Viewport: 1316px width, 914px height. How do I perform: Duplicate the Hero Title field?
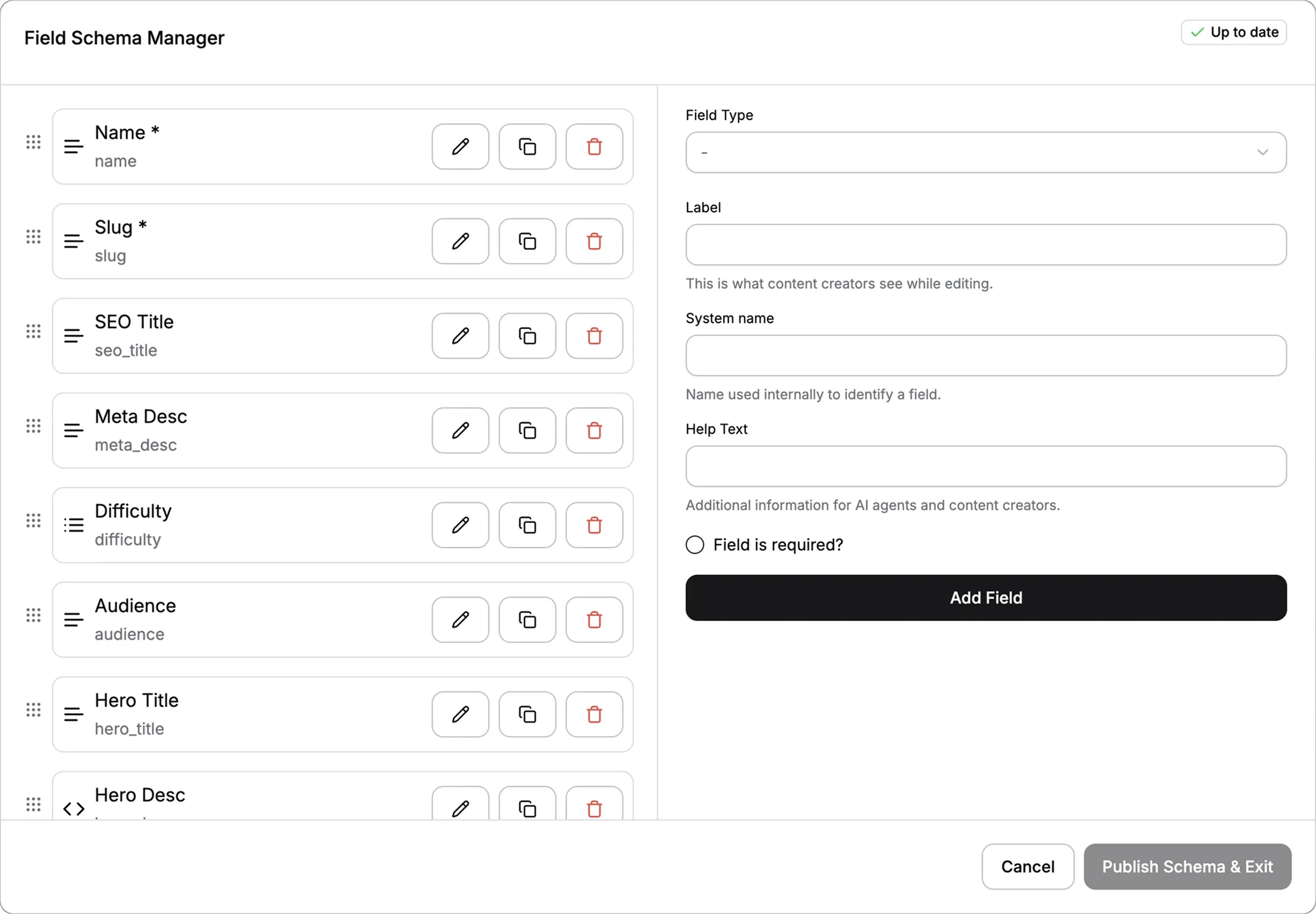[527, 714]
